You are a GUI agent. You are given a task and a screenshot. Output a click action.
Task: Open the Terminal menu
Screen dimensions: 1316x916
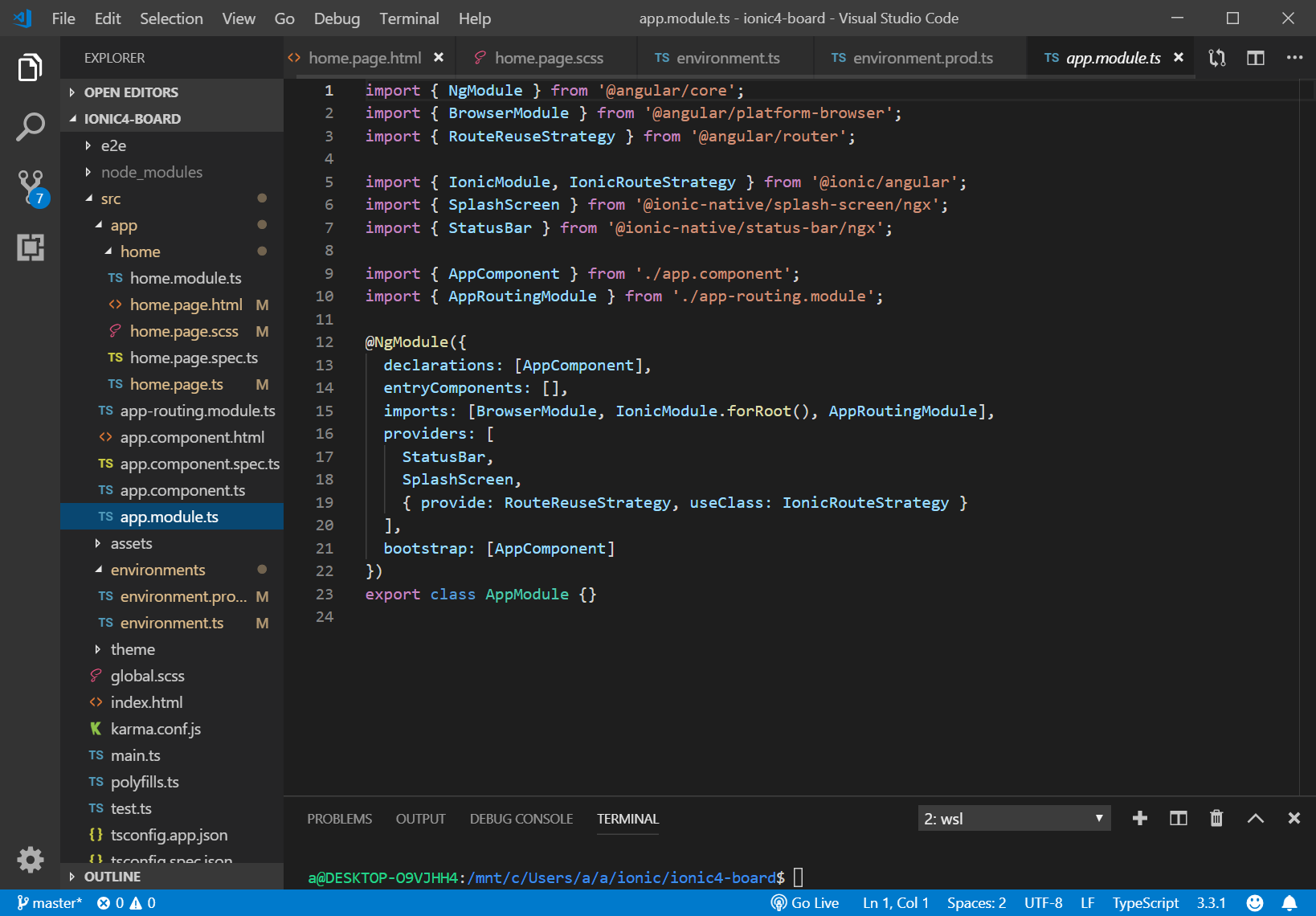click(409, 18)
